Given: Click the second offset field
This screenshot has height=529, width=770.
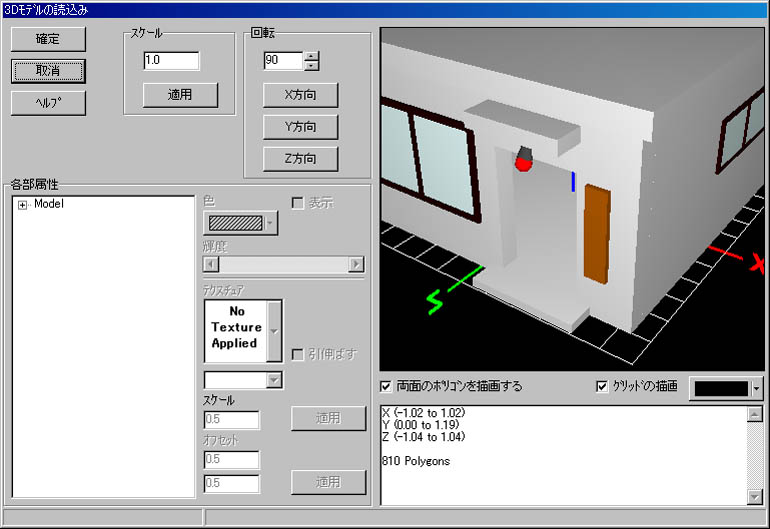Looking at the screenshot, I should pos(231,483).
